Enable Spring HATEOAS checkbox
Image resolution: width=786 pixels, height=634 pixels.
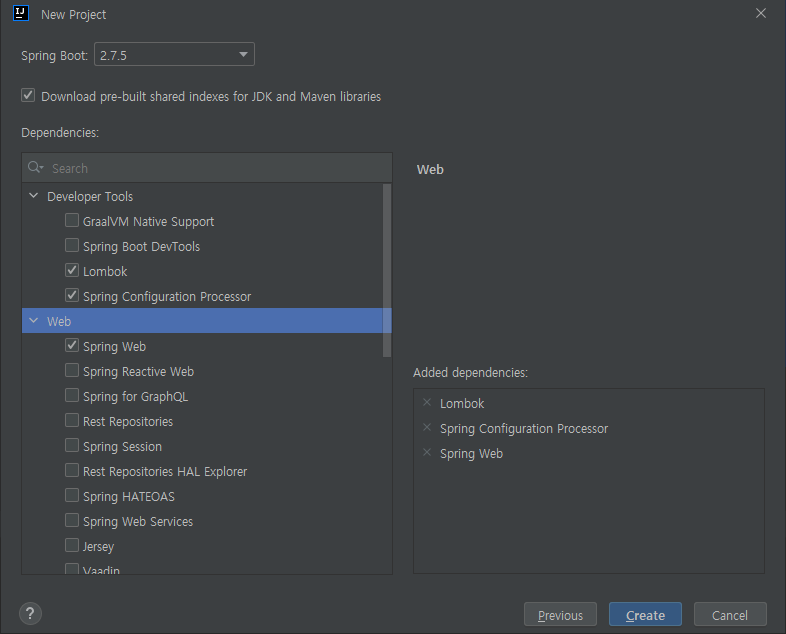(72, 495)
